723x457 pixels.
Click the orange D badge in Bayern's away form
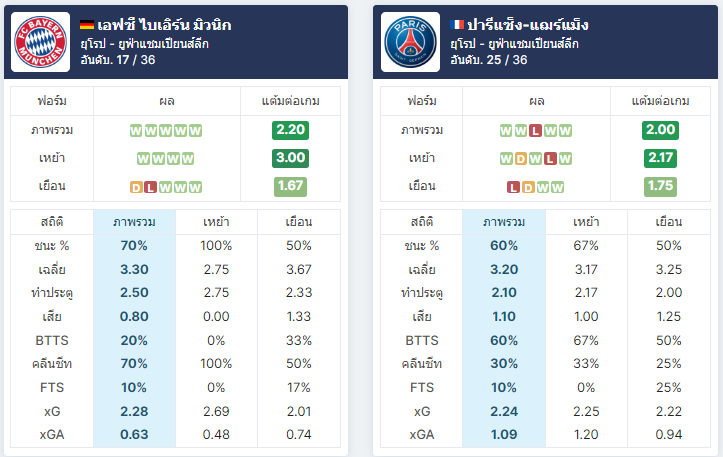[x=136, y=187]
